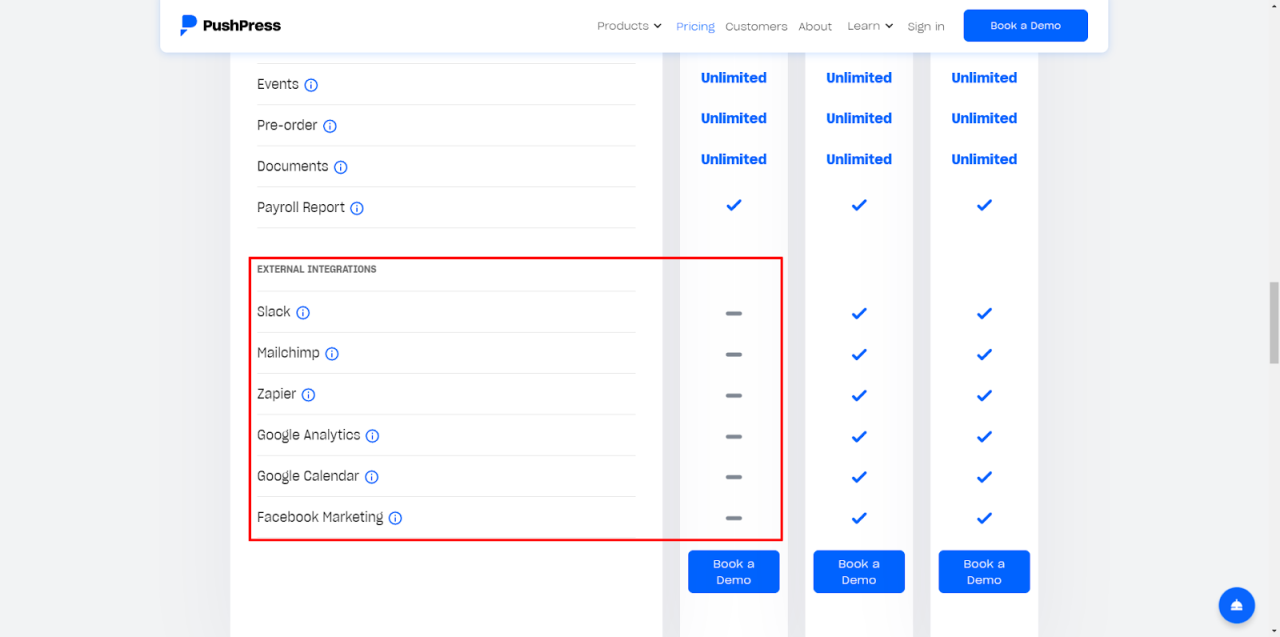Open info icon next to Mailchimp

(332, 354)
